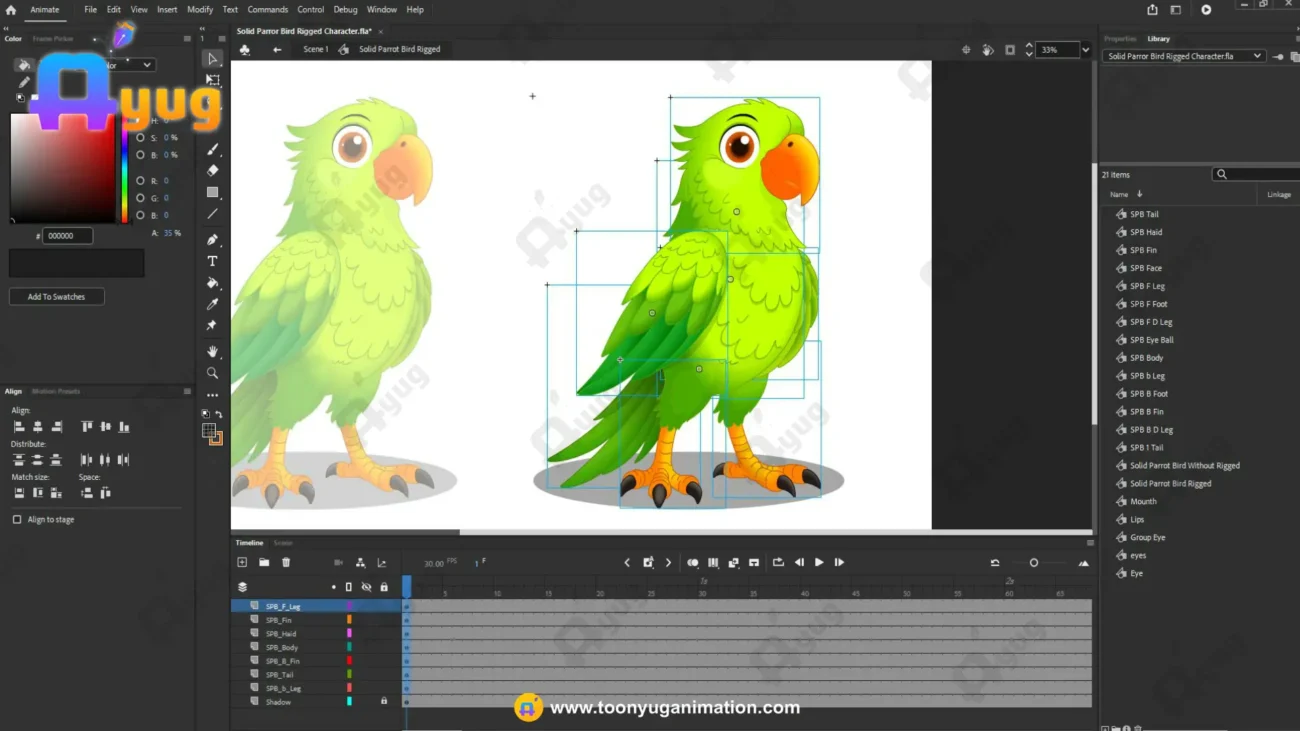This screenshot has height=731, width=1300.
Task: Play the timeline animation
Action: pos(819,563)
